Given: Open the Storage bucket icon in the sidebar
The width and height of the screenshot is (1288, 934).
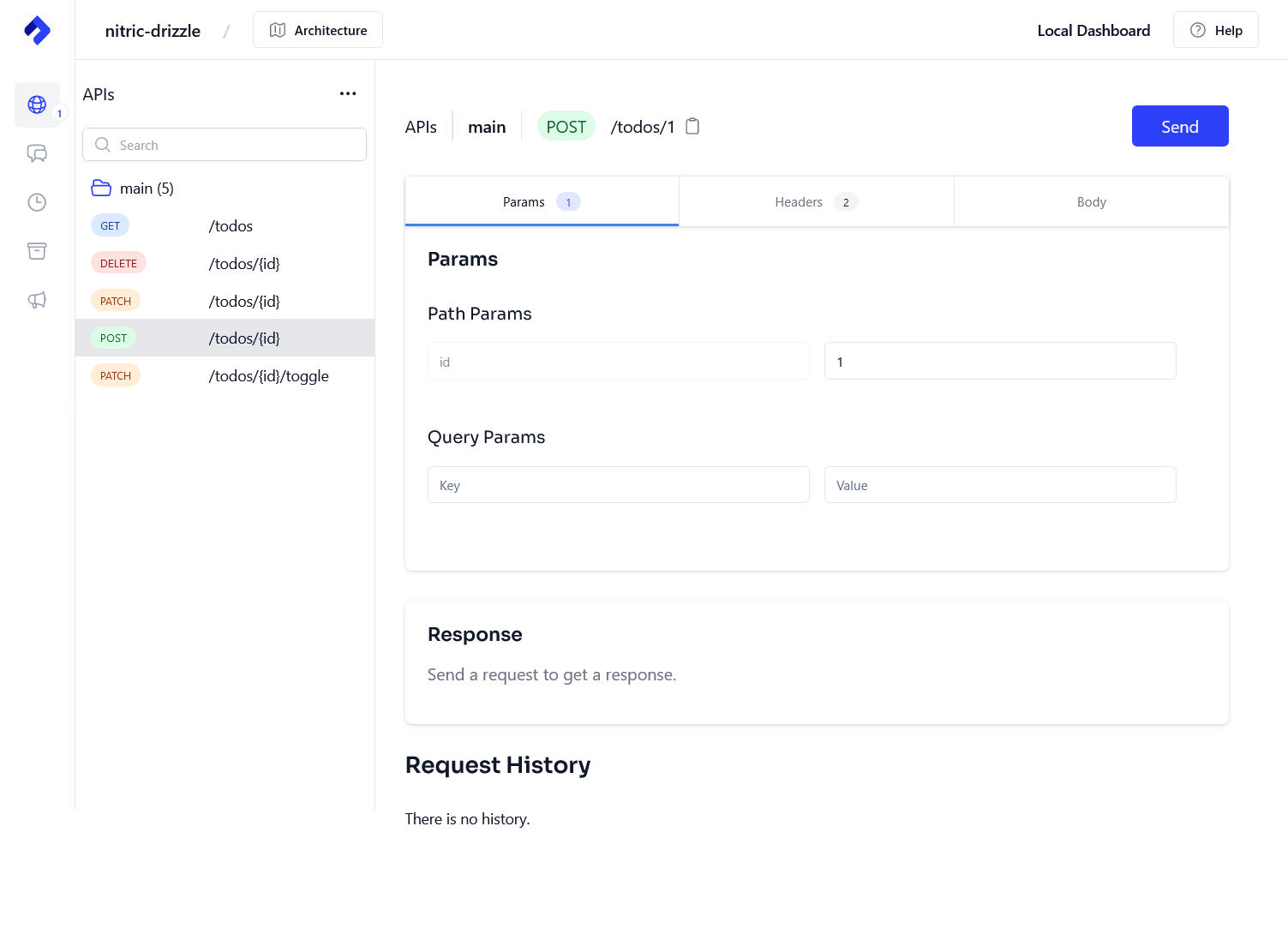Looking at the screenshot, I should click(37, 251).
